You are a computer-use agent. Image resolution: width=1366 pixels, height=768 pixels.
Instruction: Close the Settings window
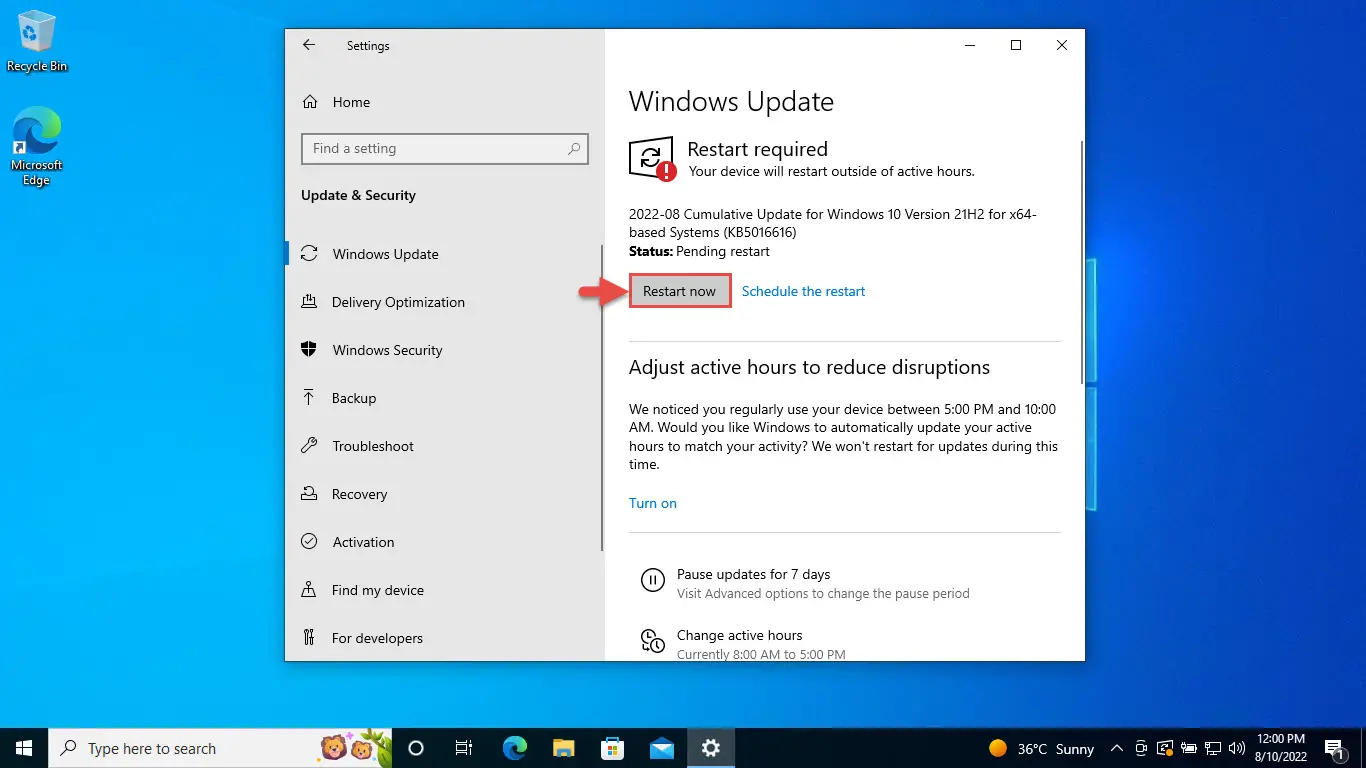pos(1062,45)
